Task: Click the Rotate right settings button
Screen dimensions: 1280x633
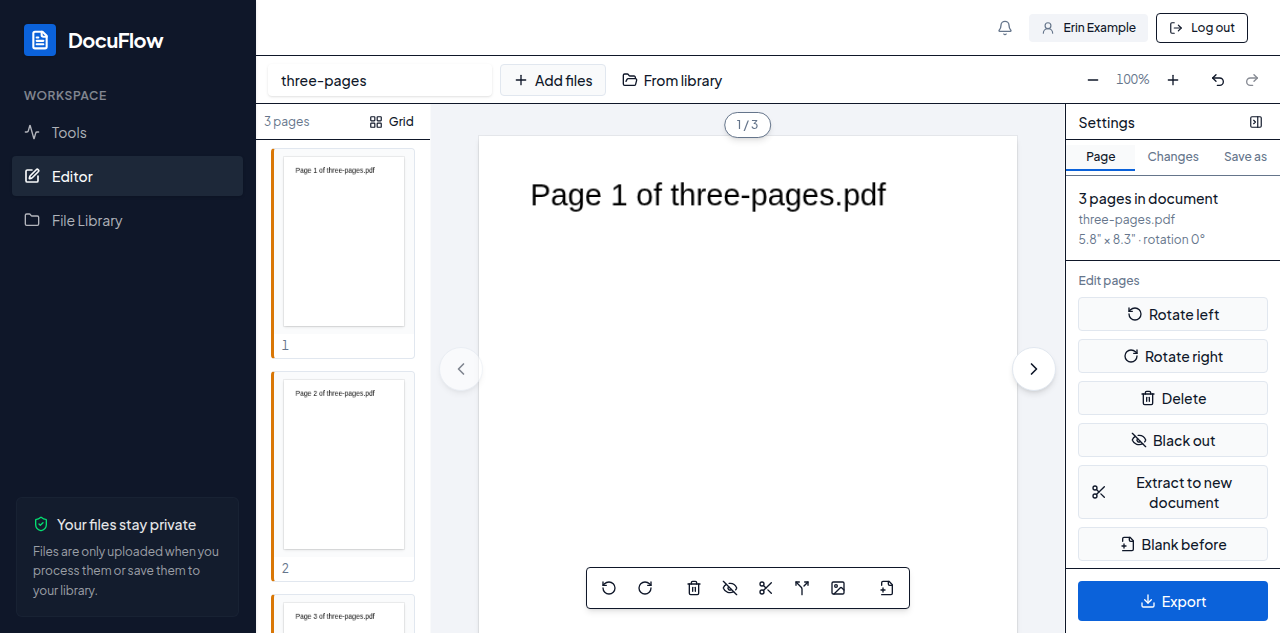Action: tap(1173, 356)
